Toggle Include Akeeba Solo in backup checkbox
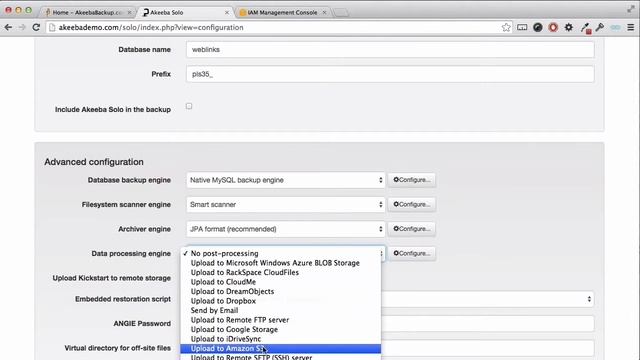640x360 pixels. (189, 106)
